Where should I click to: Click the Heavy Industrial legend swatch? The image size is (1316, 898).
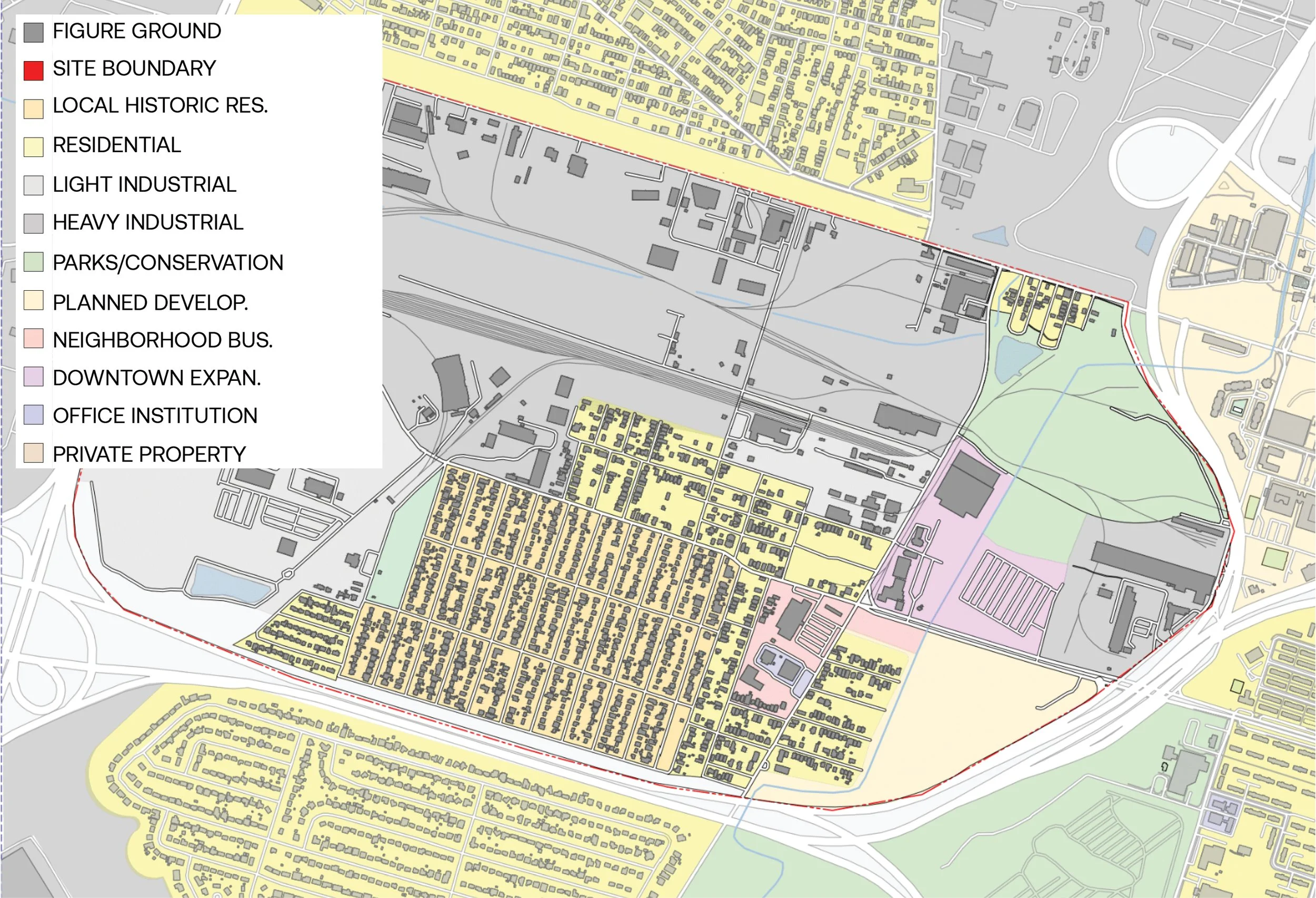point(33,223)
